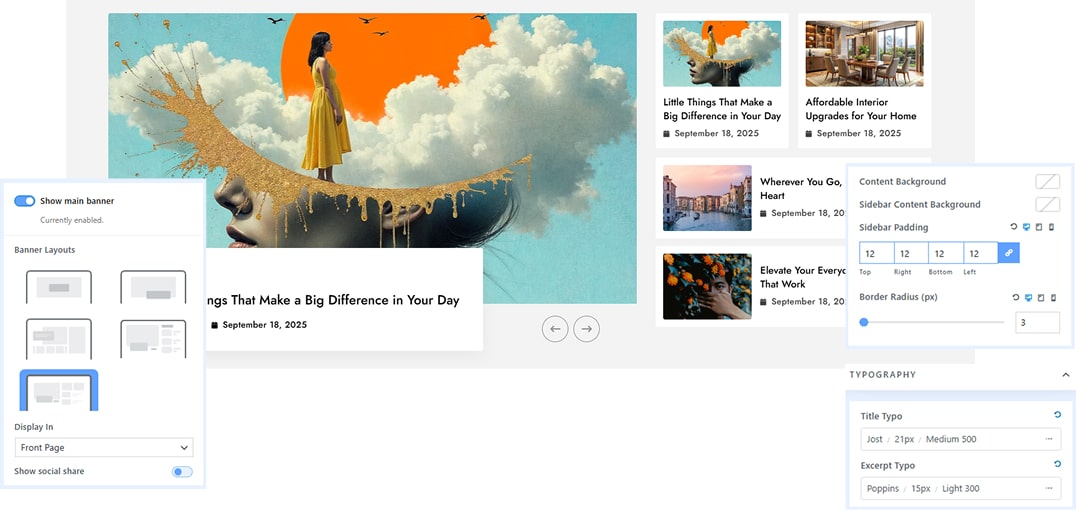Image resolution: width=1076 pixels, height=510 pixels.
Task: Open Excerpt Typo font options
Action: pos(1049,488)
